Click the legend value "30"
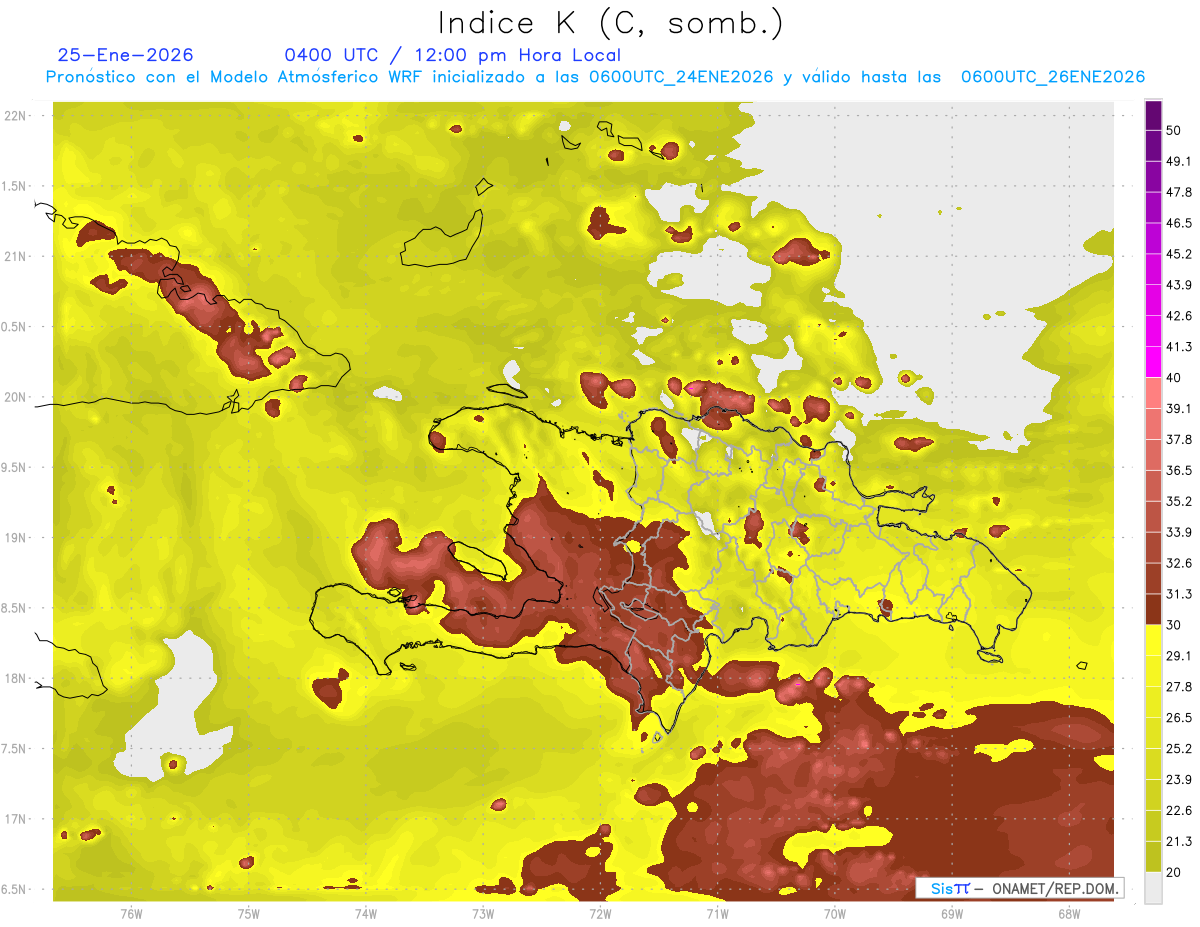 (1175, 625)
